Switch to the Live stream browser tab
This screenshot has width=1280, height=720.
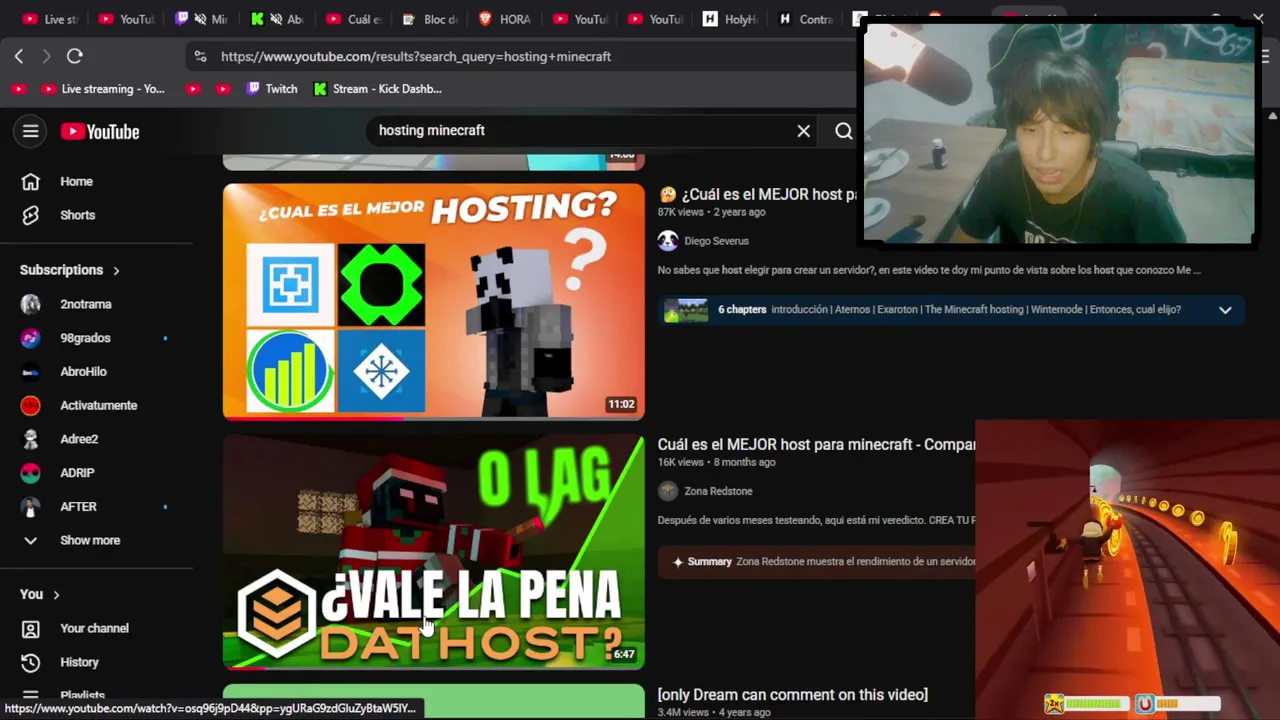tap(49, 19)
